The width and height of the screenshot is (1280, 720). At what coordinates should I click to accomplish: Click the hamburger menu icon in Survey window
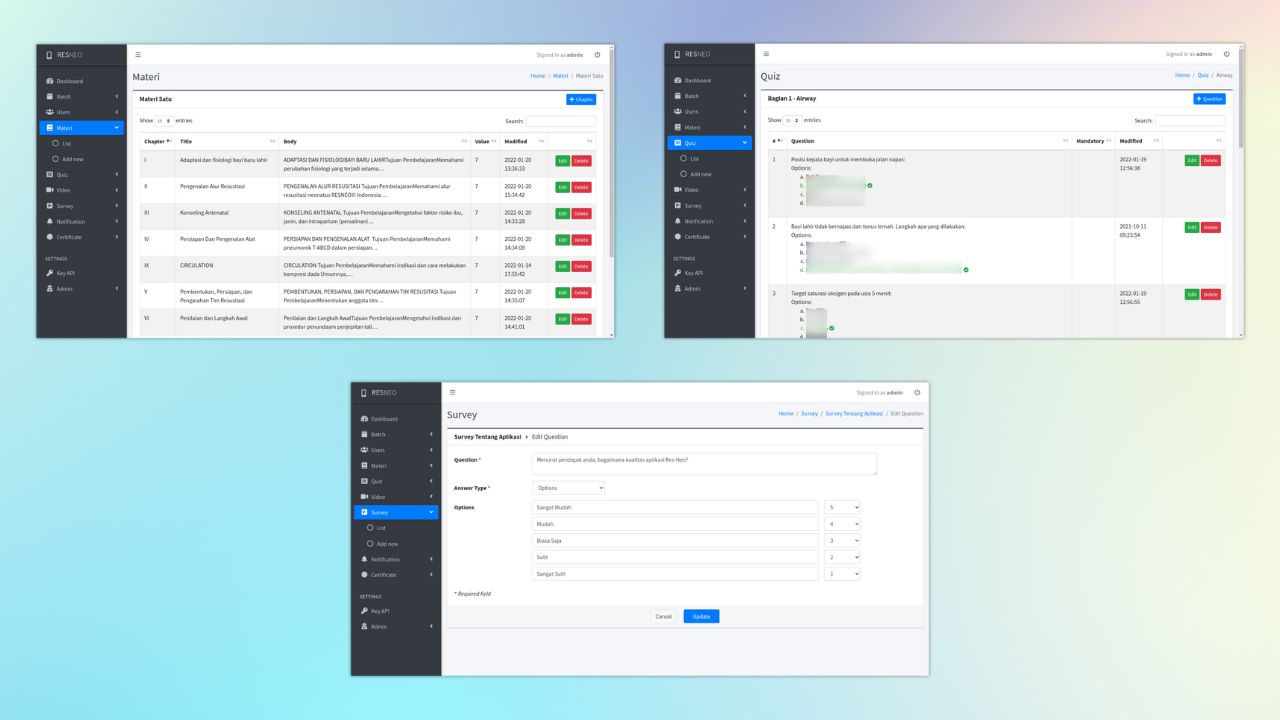452,393
